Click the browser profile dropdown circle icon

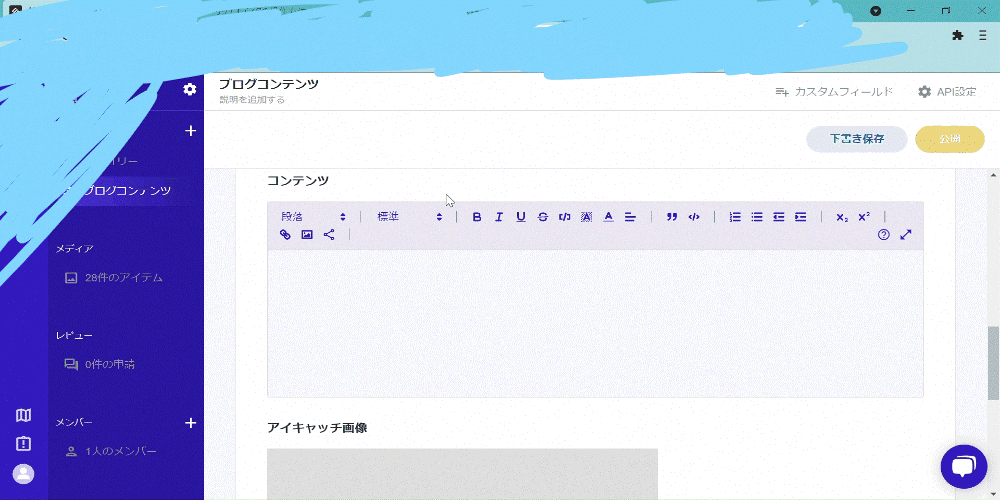point(876,11)
